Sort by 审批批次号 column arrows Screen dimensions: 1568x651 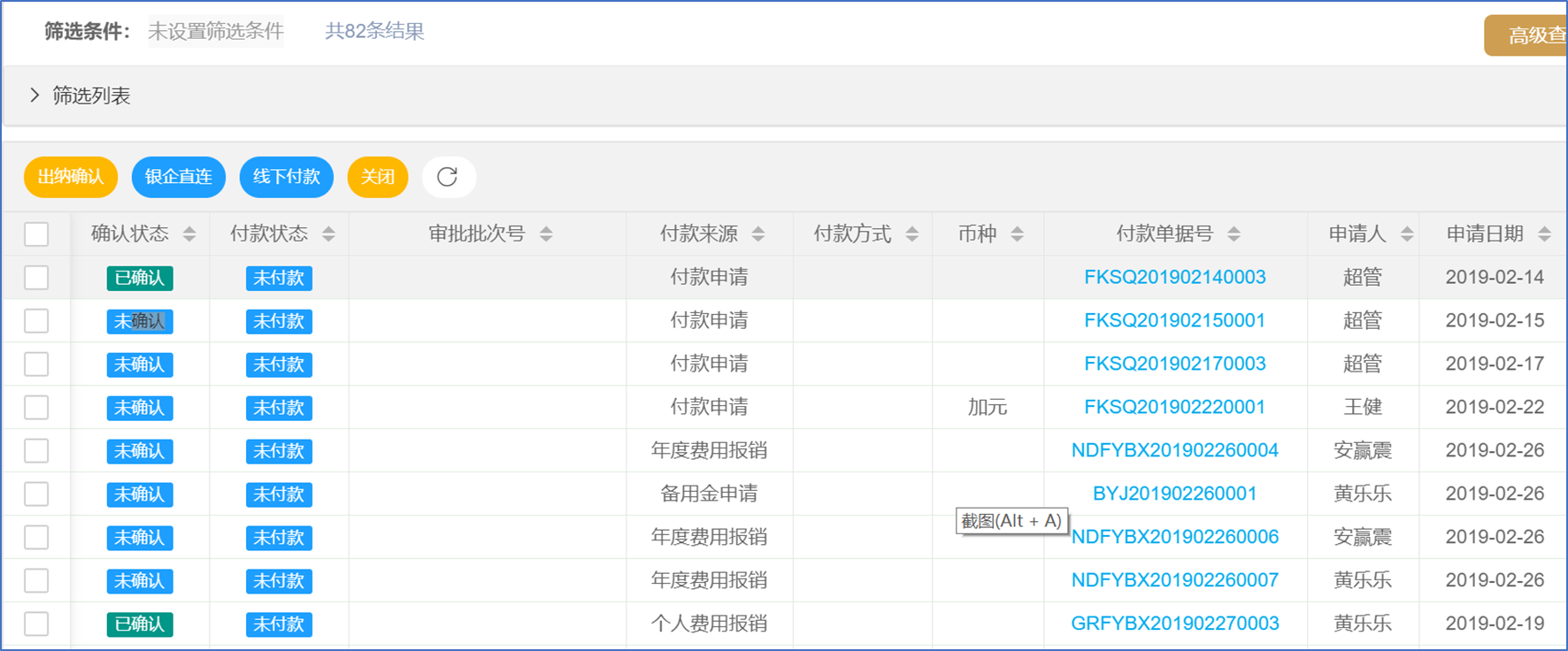(x=546, y=234)
